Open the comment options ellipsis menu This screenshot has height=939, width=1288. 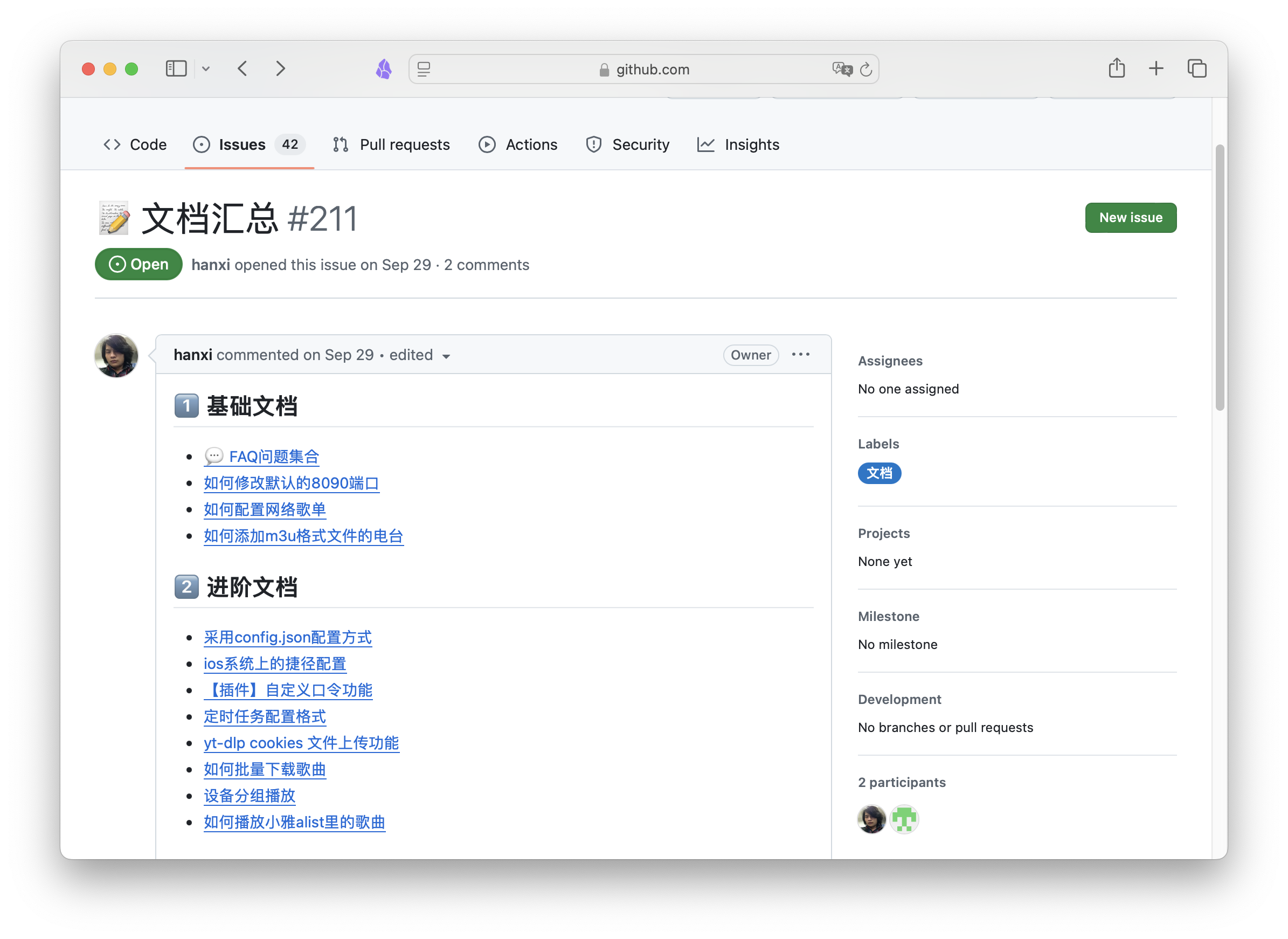coord(800,354)
